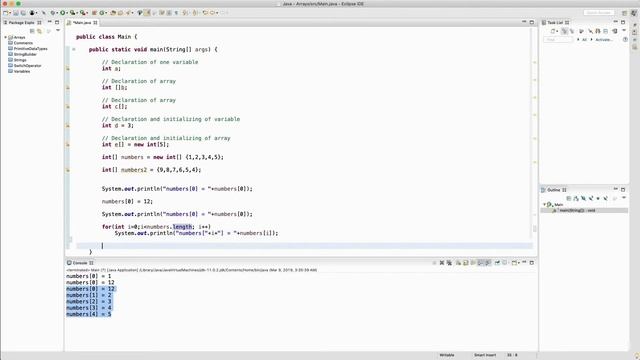Select main(String[]) method in Outline
Viewport: 640px width, 360px height.
pos(584,211)
